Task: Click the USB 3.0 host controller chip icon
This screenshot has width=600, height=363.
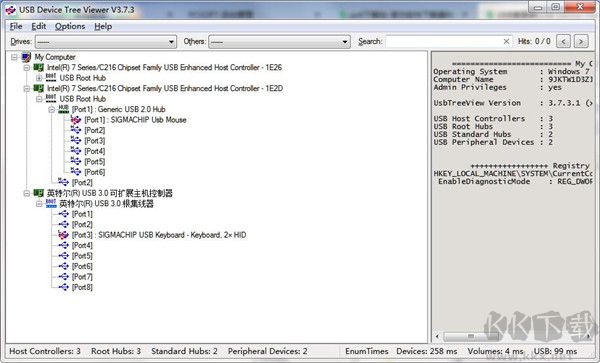Action: coord(38,193)
